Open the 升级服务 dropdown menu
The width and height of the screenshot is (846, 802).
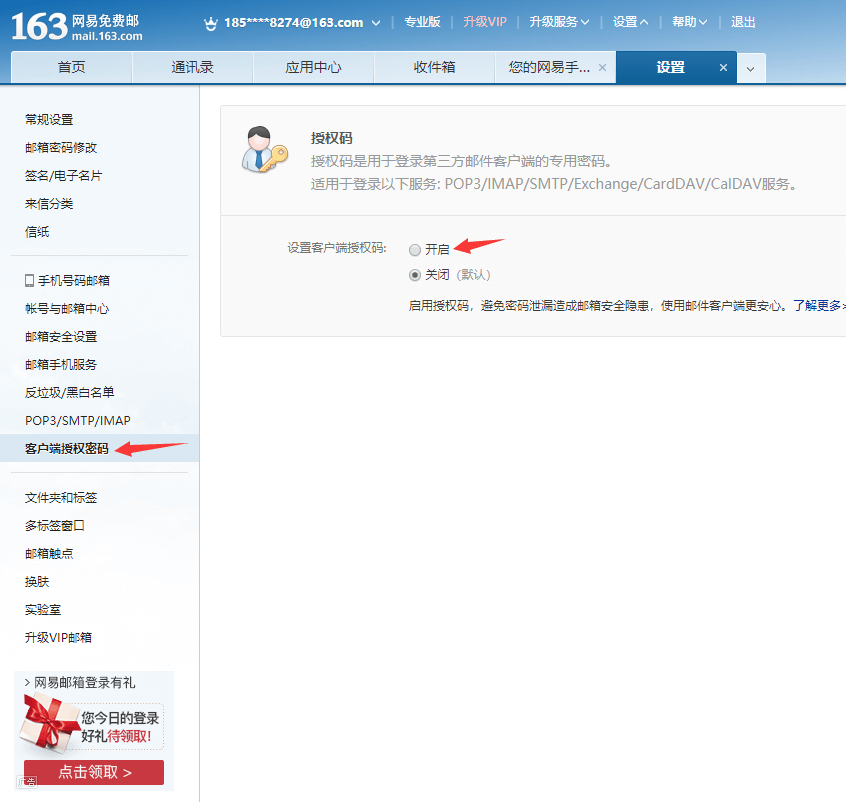(559, 22)
